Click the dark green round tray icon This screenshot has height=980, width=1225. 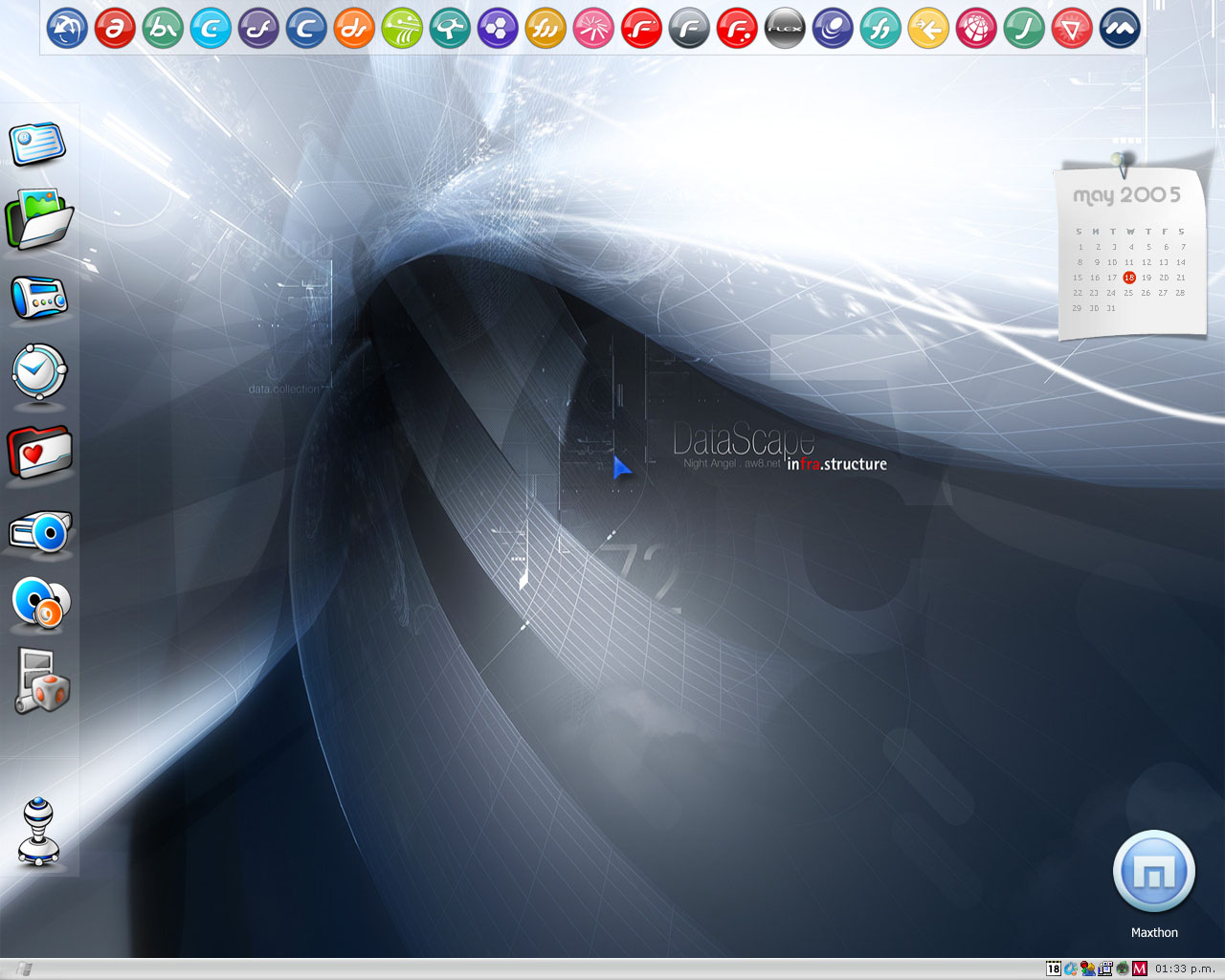click(1123, 969)
